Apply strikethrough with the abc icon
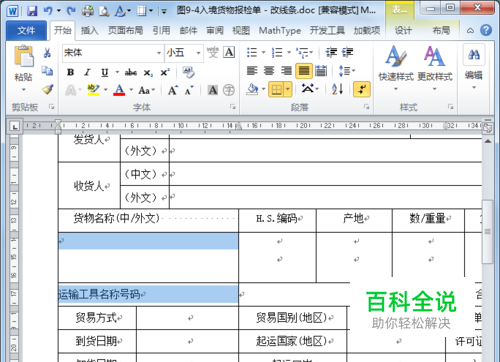Image resolution: width=500 pixels, height=362 pixels. [131, 72]
